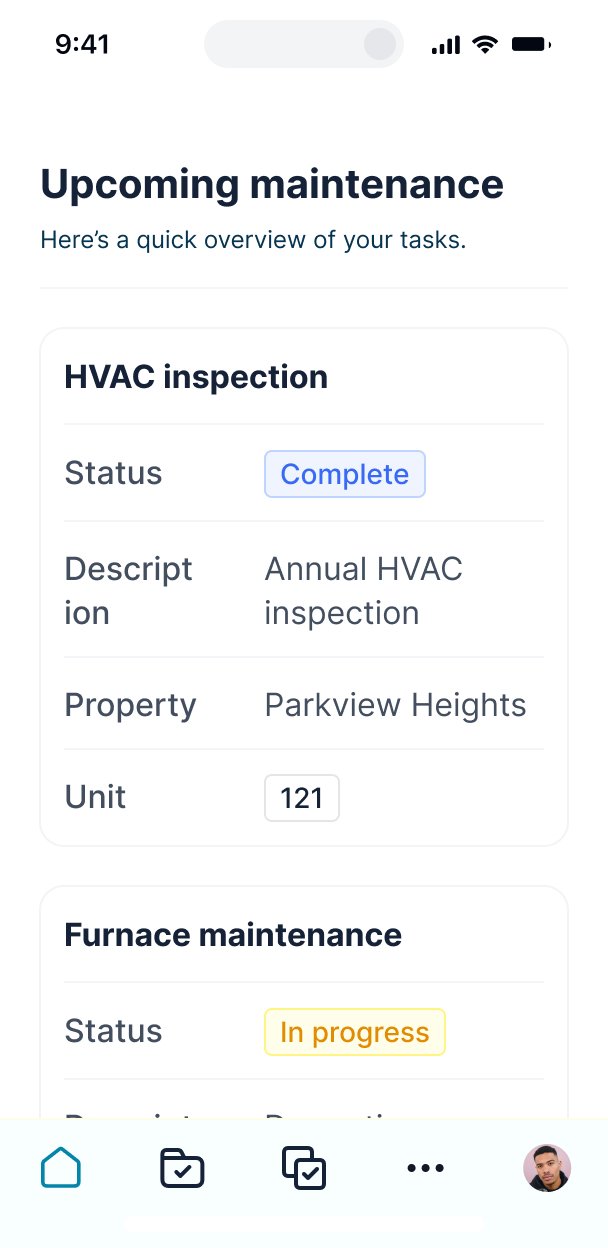Toggle the In progress badge for Furnace maintenance
The height and width of the screenshot is (1248, 608).
[354, 1031]
